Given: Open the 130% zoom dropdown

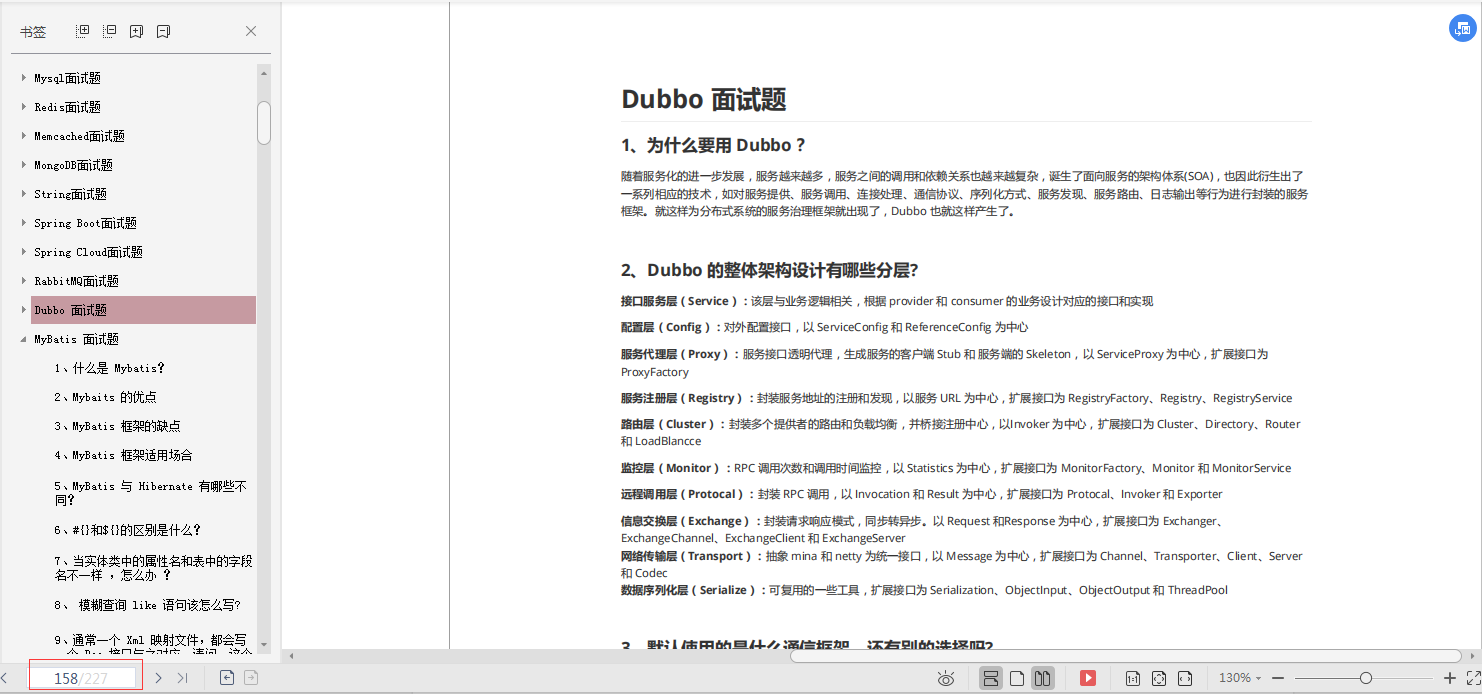Looking at the screenshot, I should tap(1239, 678).
